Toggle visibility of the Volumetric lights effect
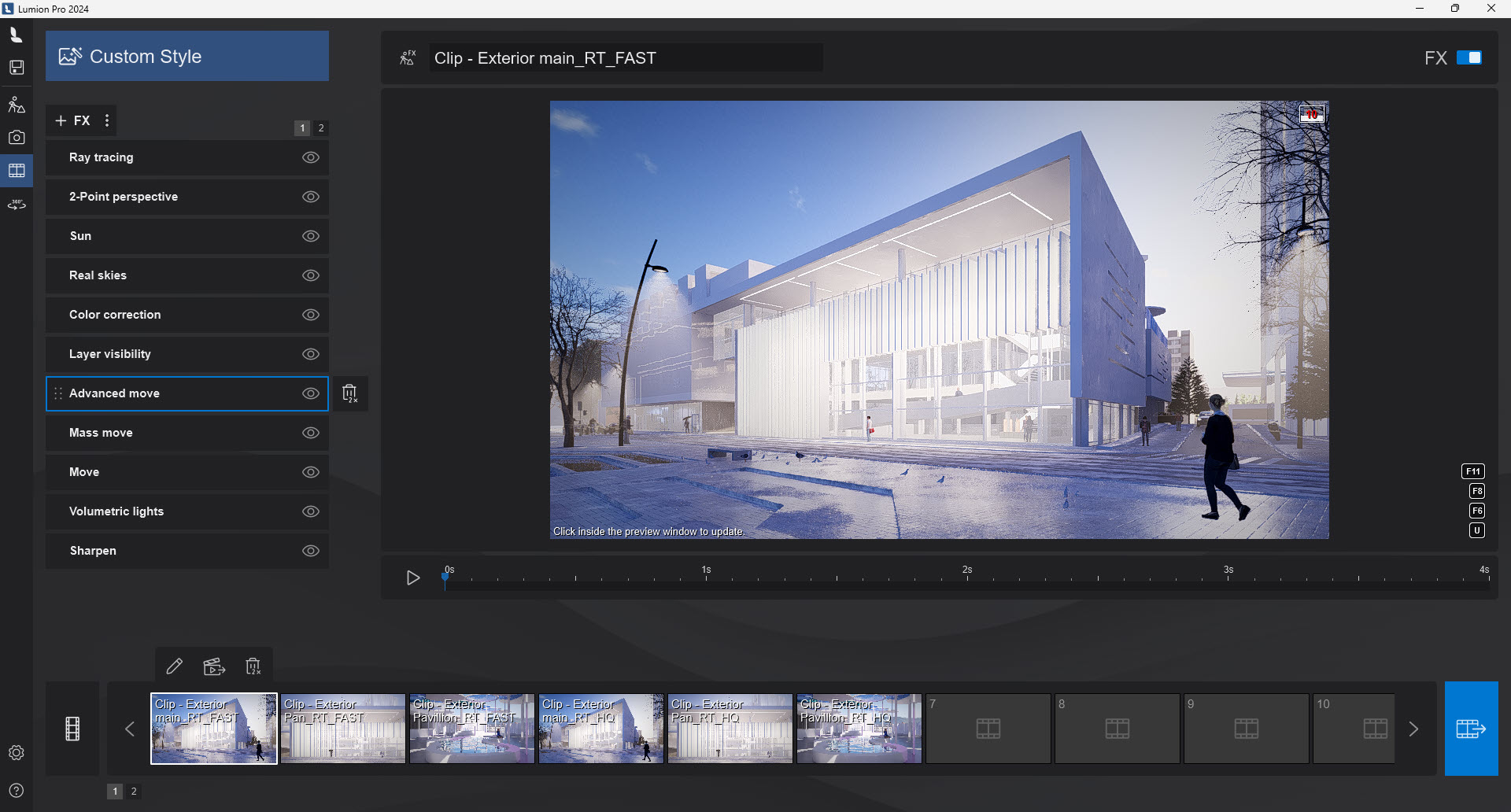 click(x=311, y=511)
